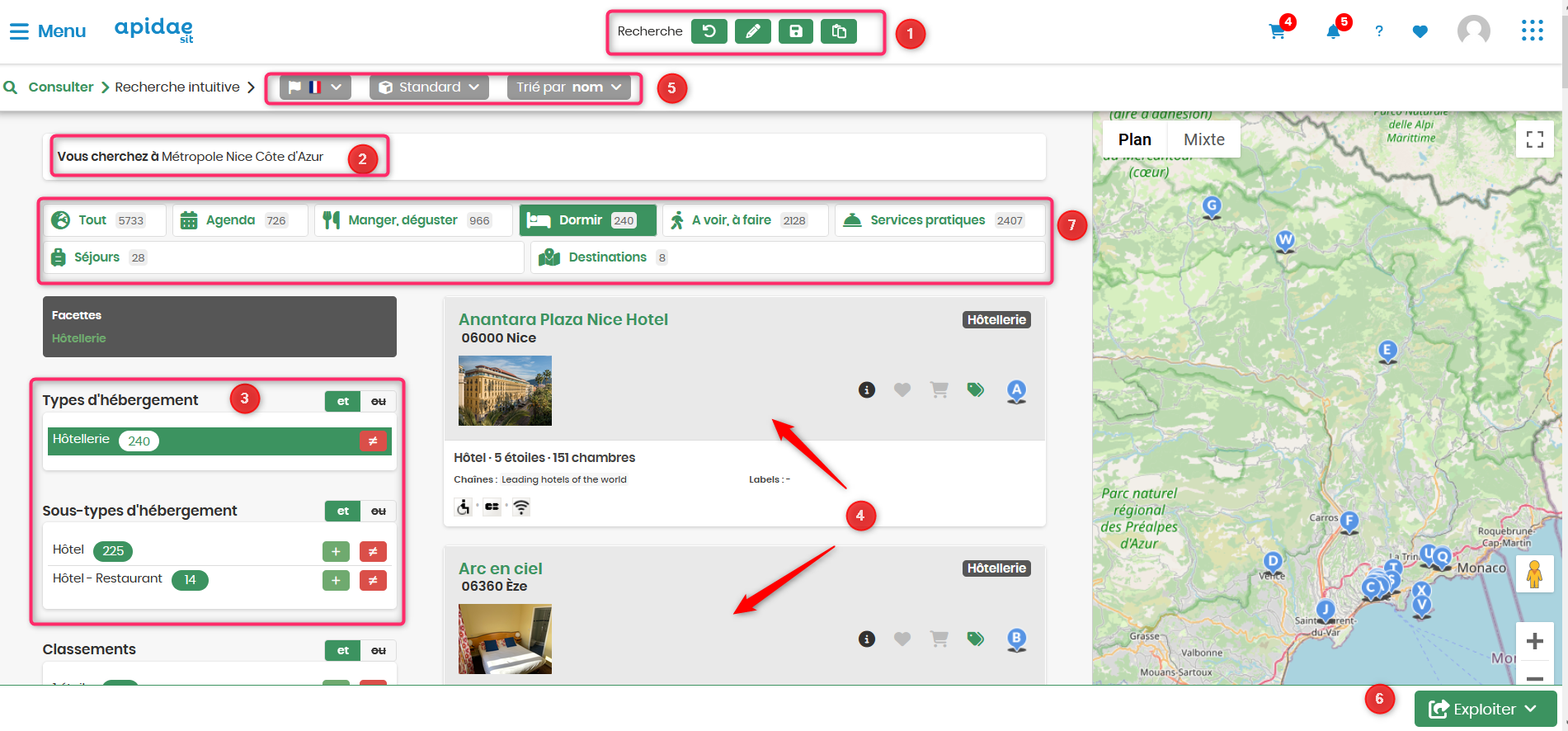Select 'ou' for Sous-types d'hébergement
The width and height of the screenshot is (1568, 731).
point(379,511)
